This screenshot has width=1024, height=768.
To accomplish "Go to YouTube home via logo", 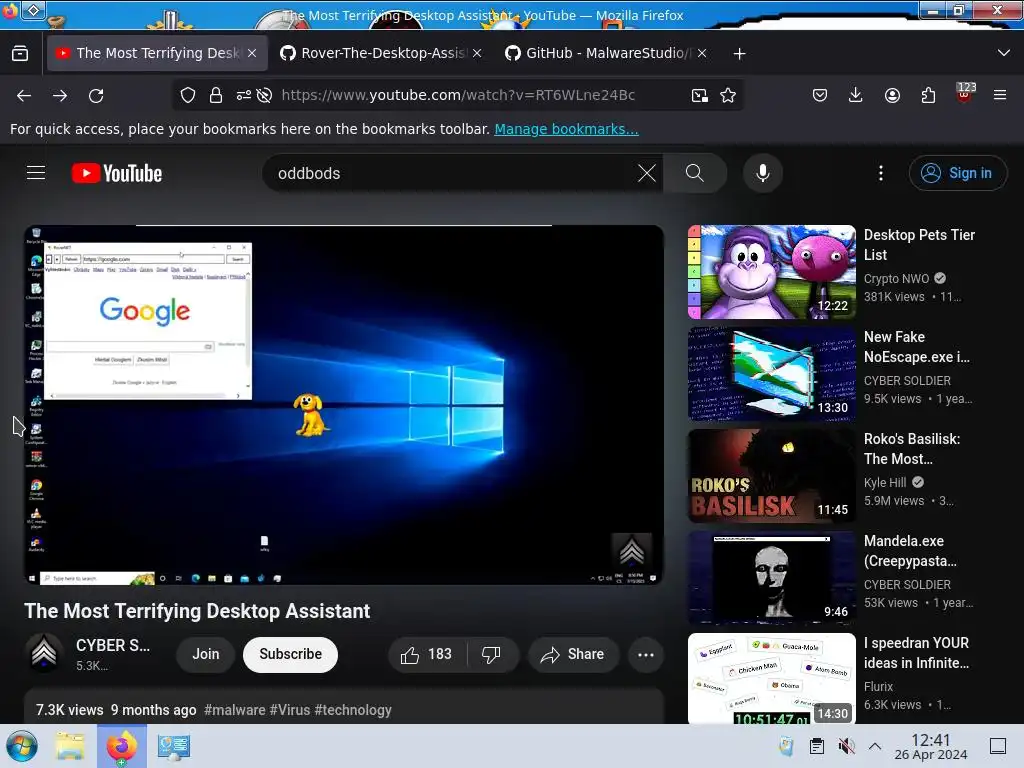I will 117,173.
